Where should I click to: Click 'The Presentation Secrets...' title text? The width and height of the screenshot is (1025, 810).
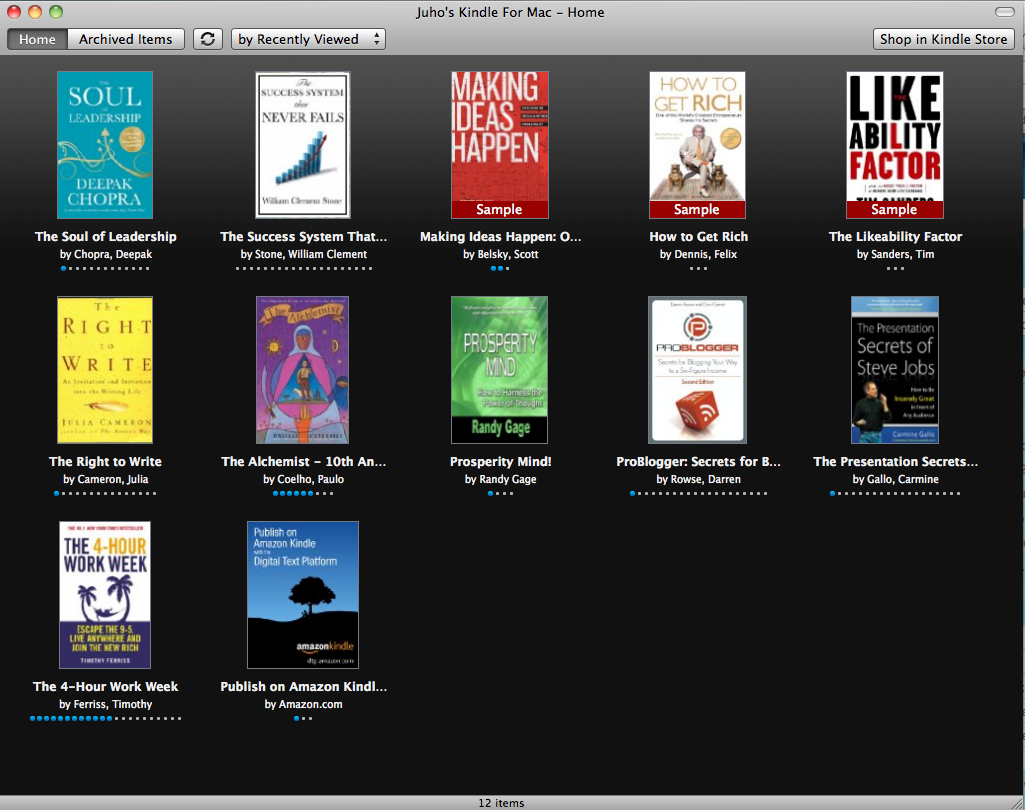[895, 462]
